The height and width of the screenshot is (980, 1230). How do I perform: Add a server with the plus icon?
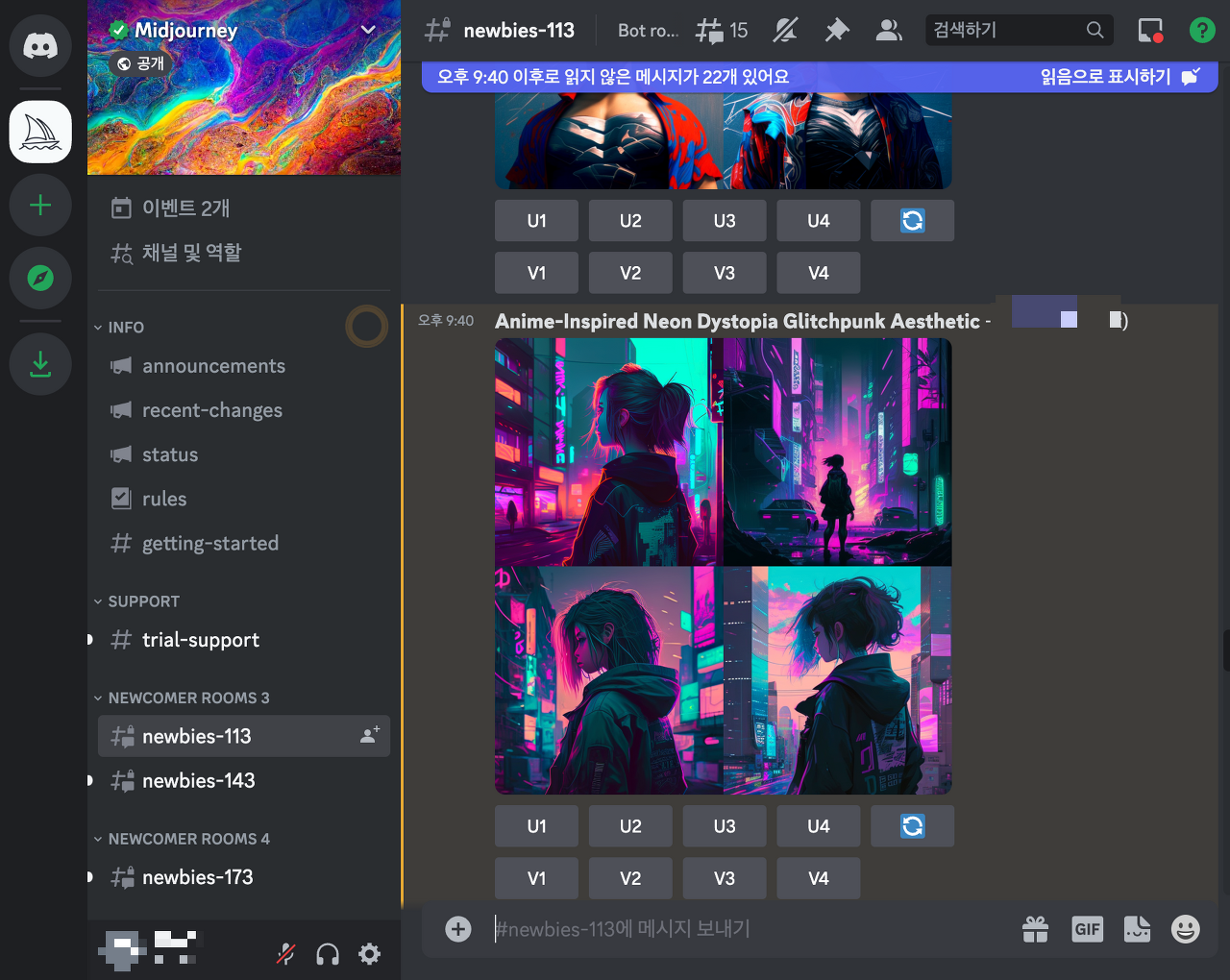click(40, 205)
